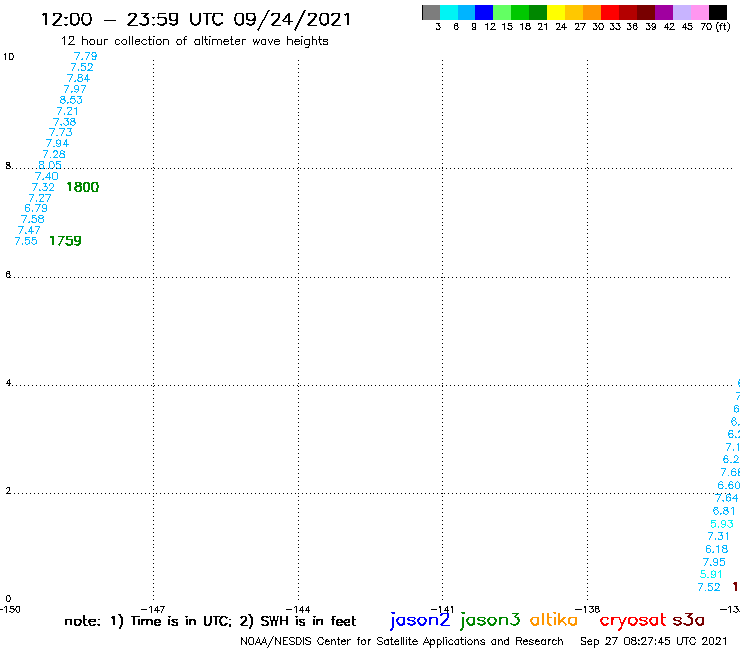The image size is (740, 650).
Task: Click the cyan 6 ft legend swatch
Action: pyautogui.click(x=449, y=12)
